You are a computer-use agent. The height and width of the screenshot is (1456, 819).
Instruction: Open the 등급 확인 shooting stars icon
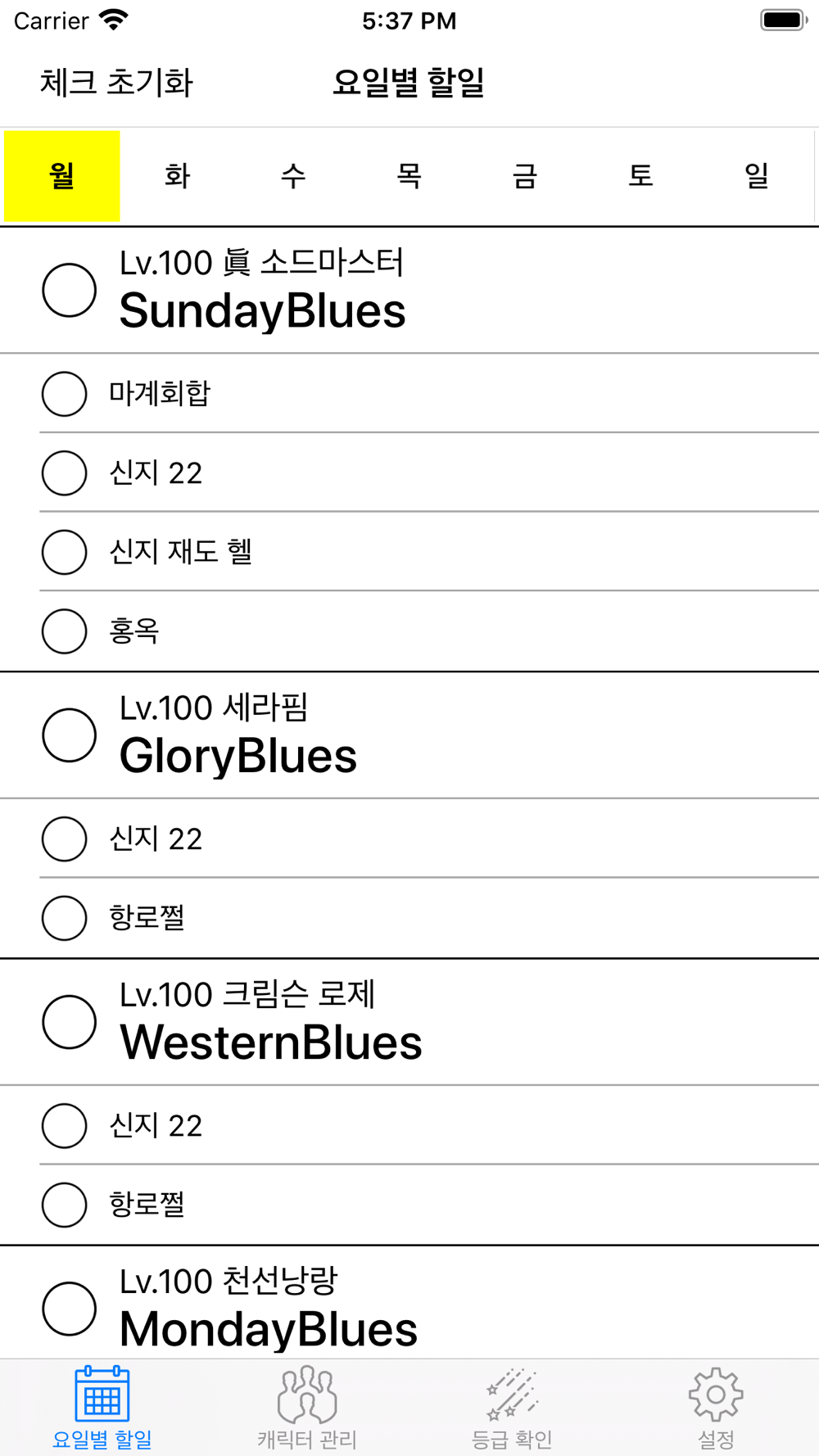point(512,1394)
